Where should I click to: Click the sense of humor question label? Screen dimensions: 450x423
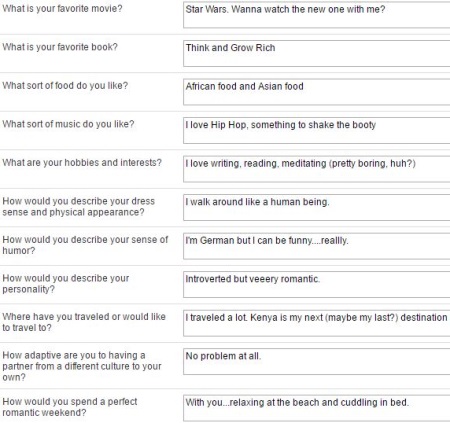coord(85,245)
